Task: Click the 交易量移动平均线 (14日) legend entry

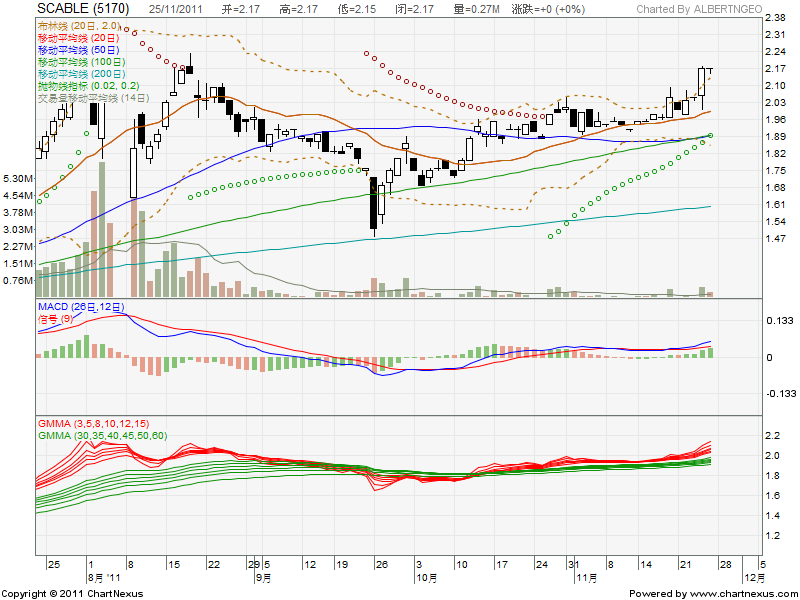Action: tap(93, 98)
